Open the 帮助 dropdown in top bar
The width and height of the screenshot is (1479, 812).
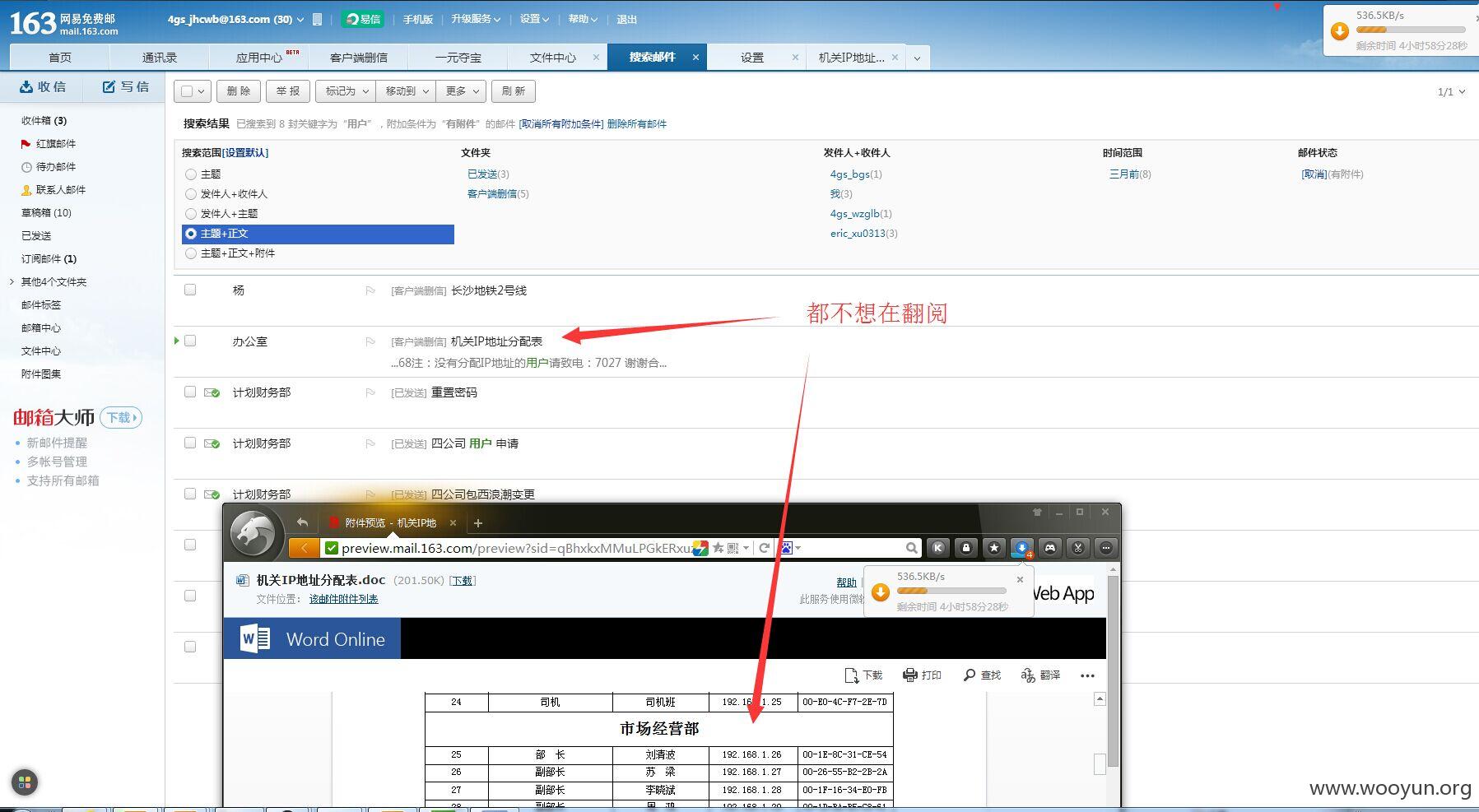point(582,19)
